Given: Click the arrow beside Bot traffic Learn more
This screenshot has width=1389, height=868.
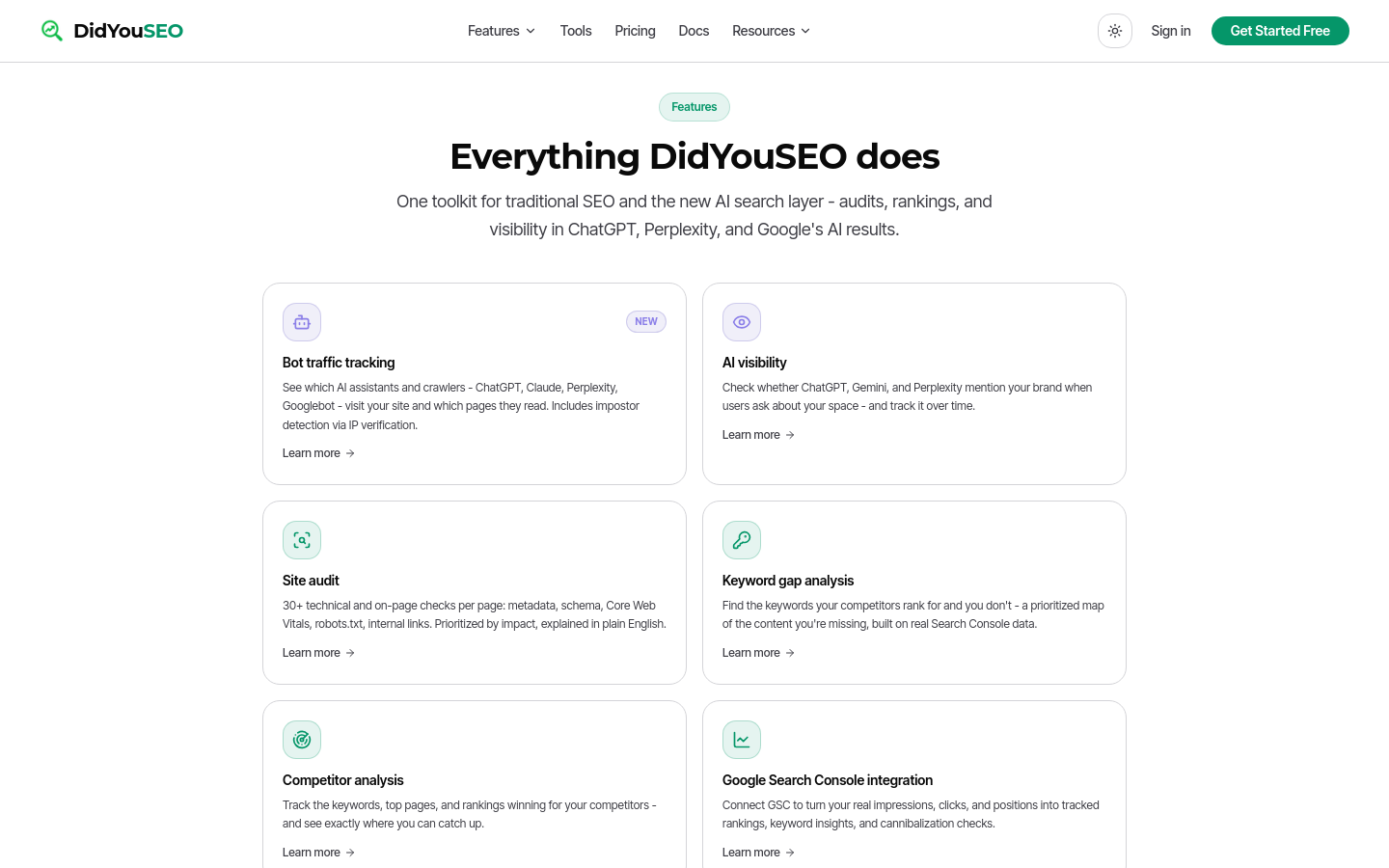Looking at the screenshot, I should (x=350, y=453).
